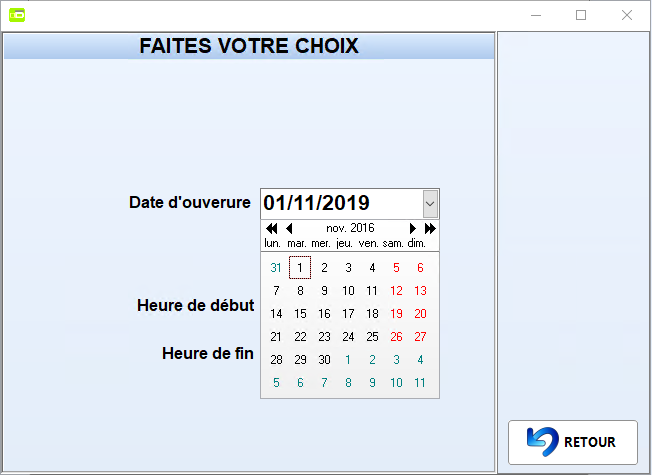This screenshot has width=652, height=475.
Task: Select black day 11 under ven.
Action: [372, 291]
